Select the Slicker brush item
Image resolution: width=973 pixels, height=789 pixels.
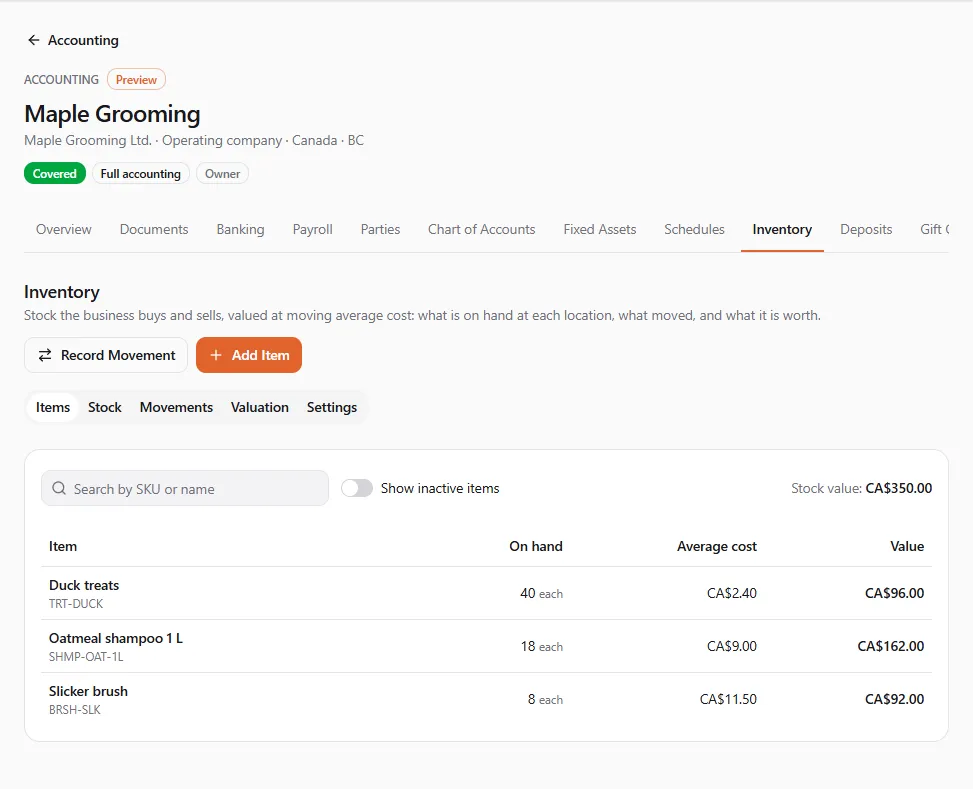pos(486,700)
